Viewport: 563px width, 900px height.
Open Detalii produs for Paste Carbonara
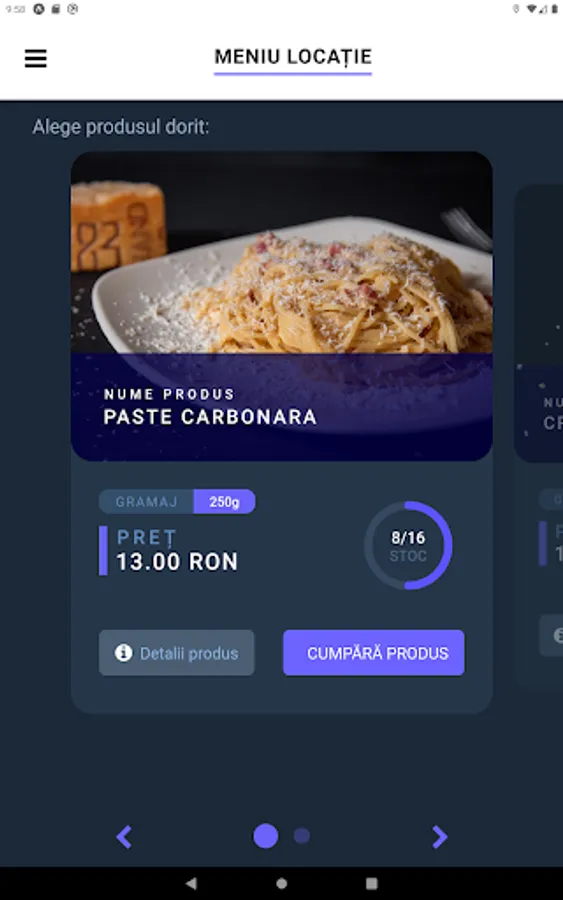(177, 653)
